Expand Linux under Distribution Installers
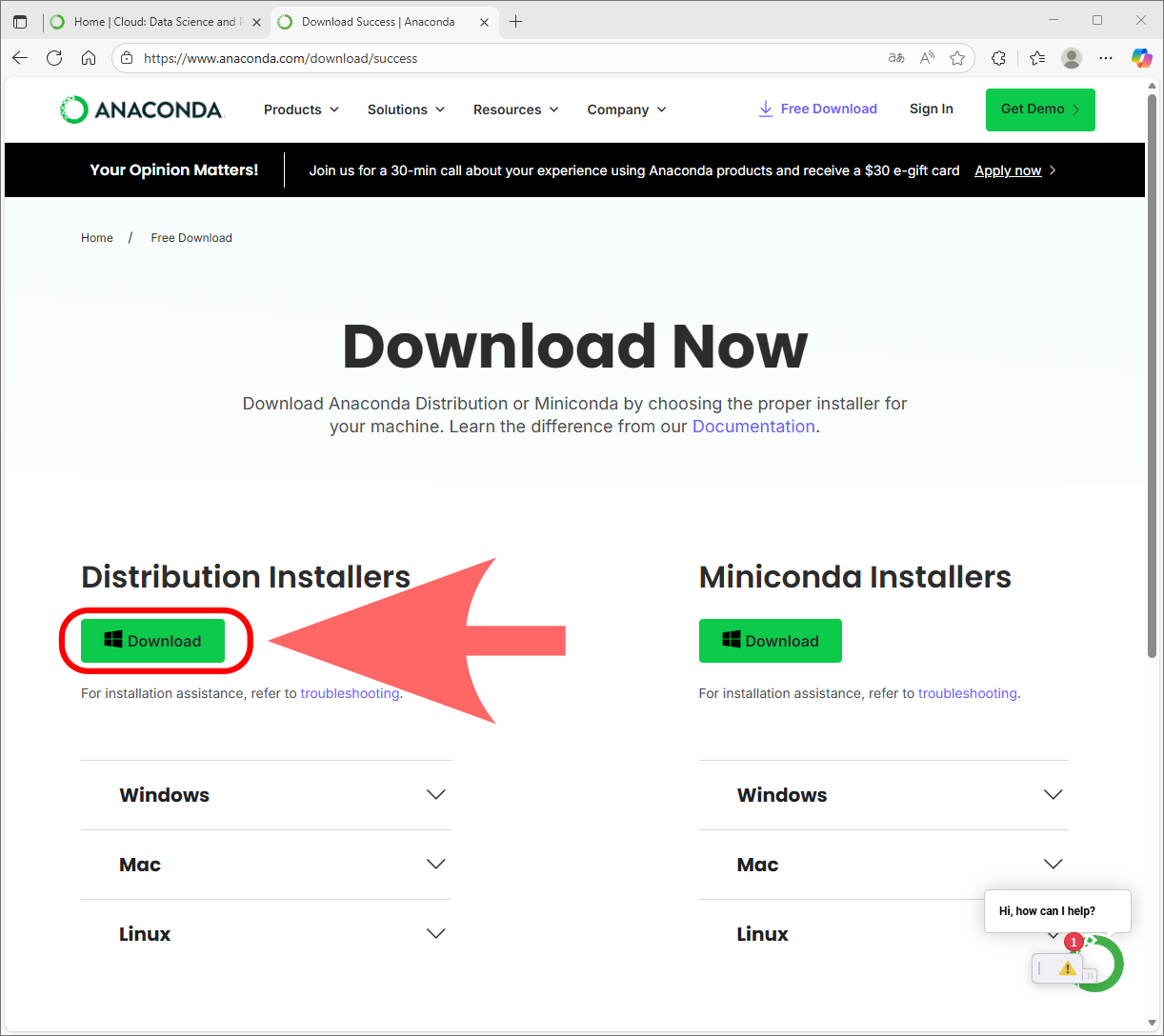This screenshot has height=1036, width=1164. [x=266, y=934]
